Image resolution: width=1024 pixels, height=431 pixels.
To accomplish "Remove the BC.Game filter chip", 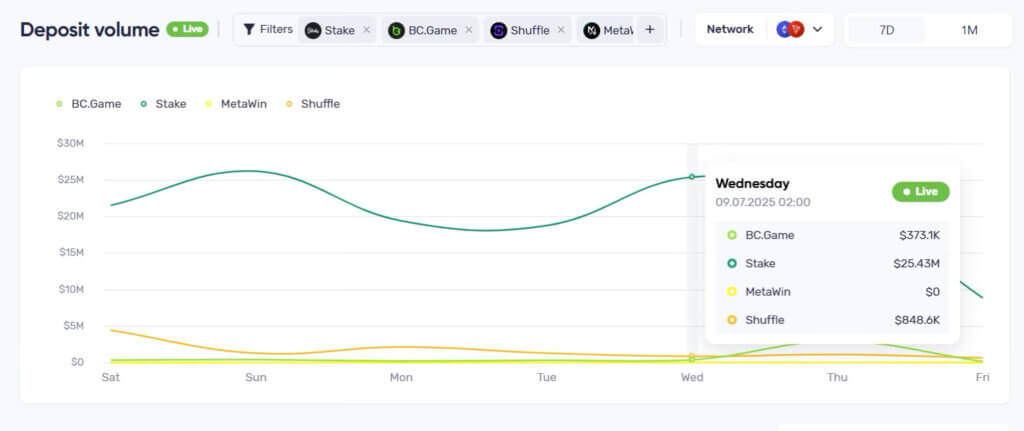I will pyautogui.click(x=469, y=30).
